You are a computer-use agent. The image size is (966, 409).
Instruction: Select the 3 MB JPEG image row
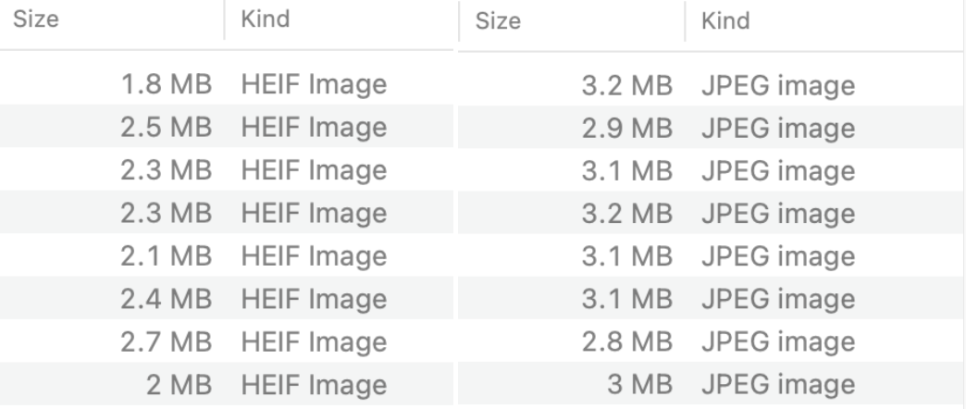pyautogui.click(x=712, y=384)
